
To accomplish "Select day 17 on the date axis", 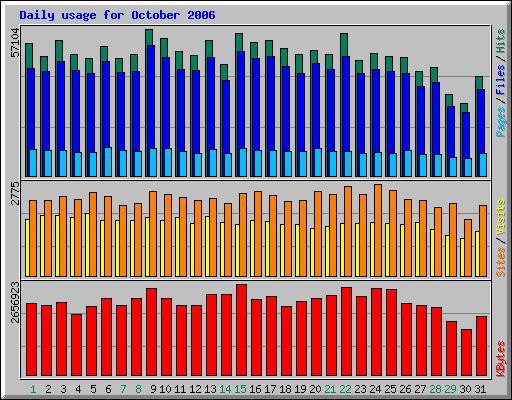I will [270, 389].
